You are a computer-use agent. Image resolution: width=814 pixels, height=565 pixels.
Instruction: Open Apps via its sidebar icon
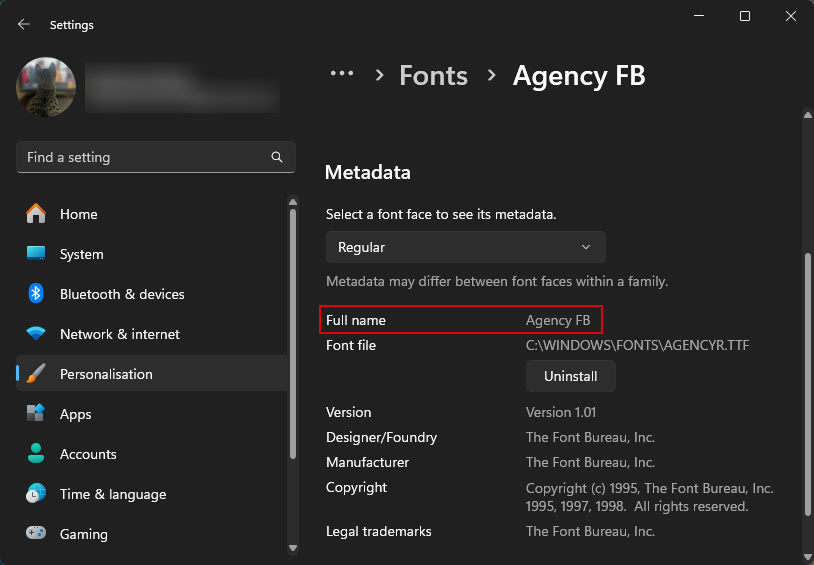click(36, 414)
